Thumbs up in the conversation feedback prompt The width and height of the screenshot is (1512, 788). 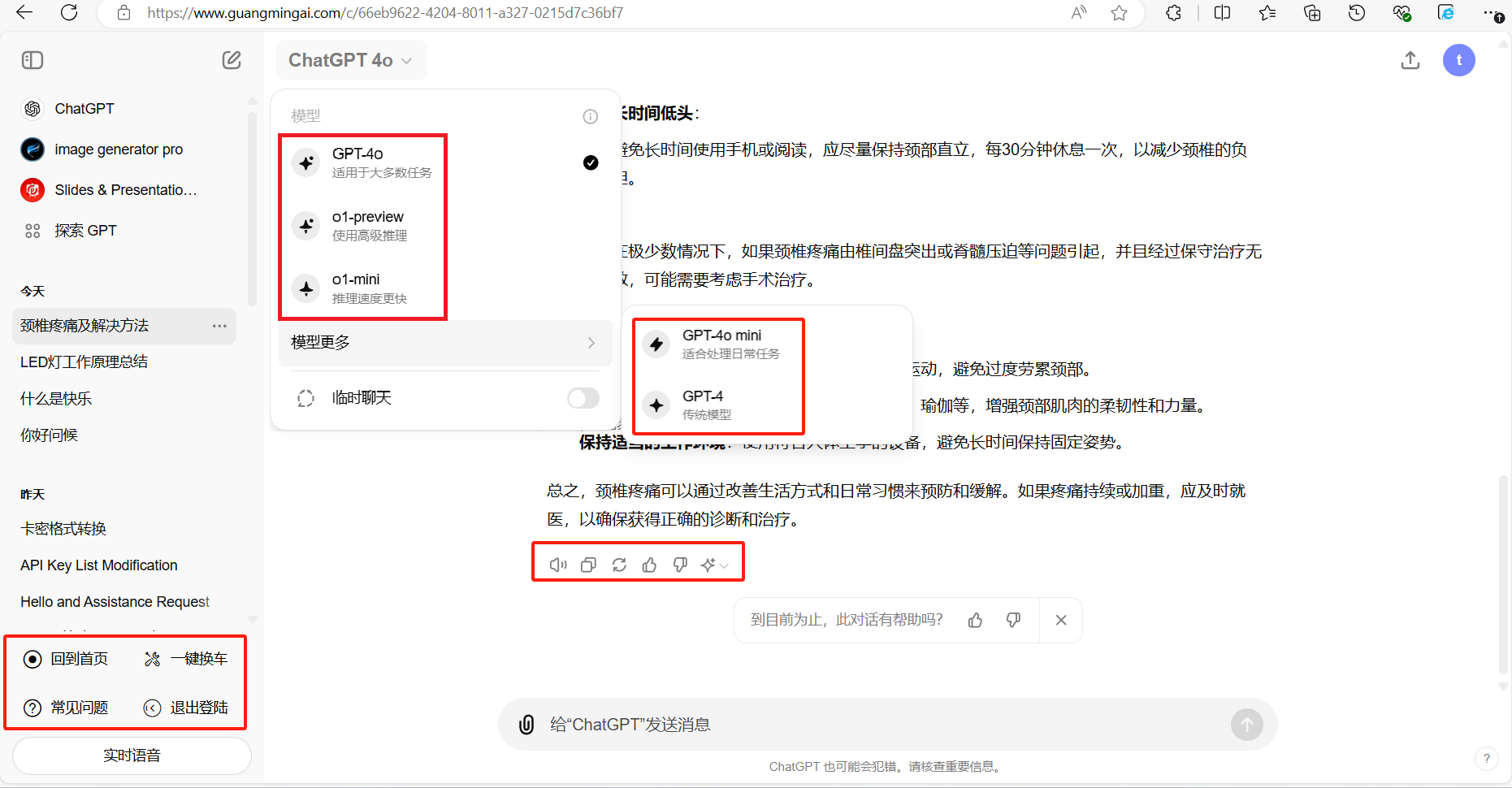tap(975, 620)
